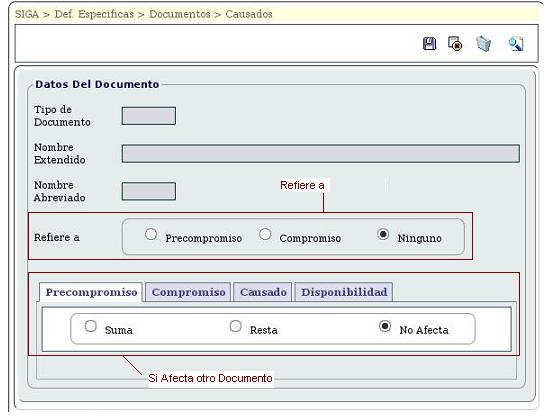The image size is (544, 416).
Task: Select the Compromiso radio in Refiere a
Action: [265, 234]
